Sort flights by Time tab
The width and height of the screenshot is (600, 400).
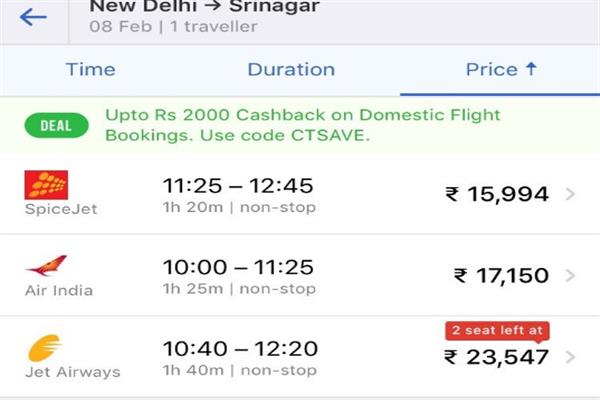pos(91,70)
